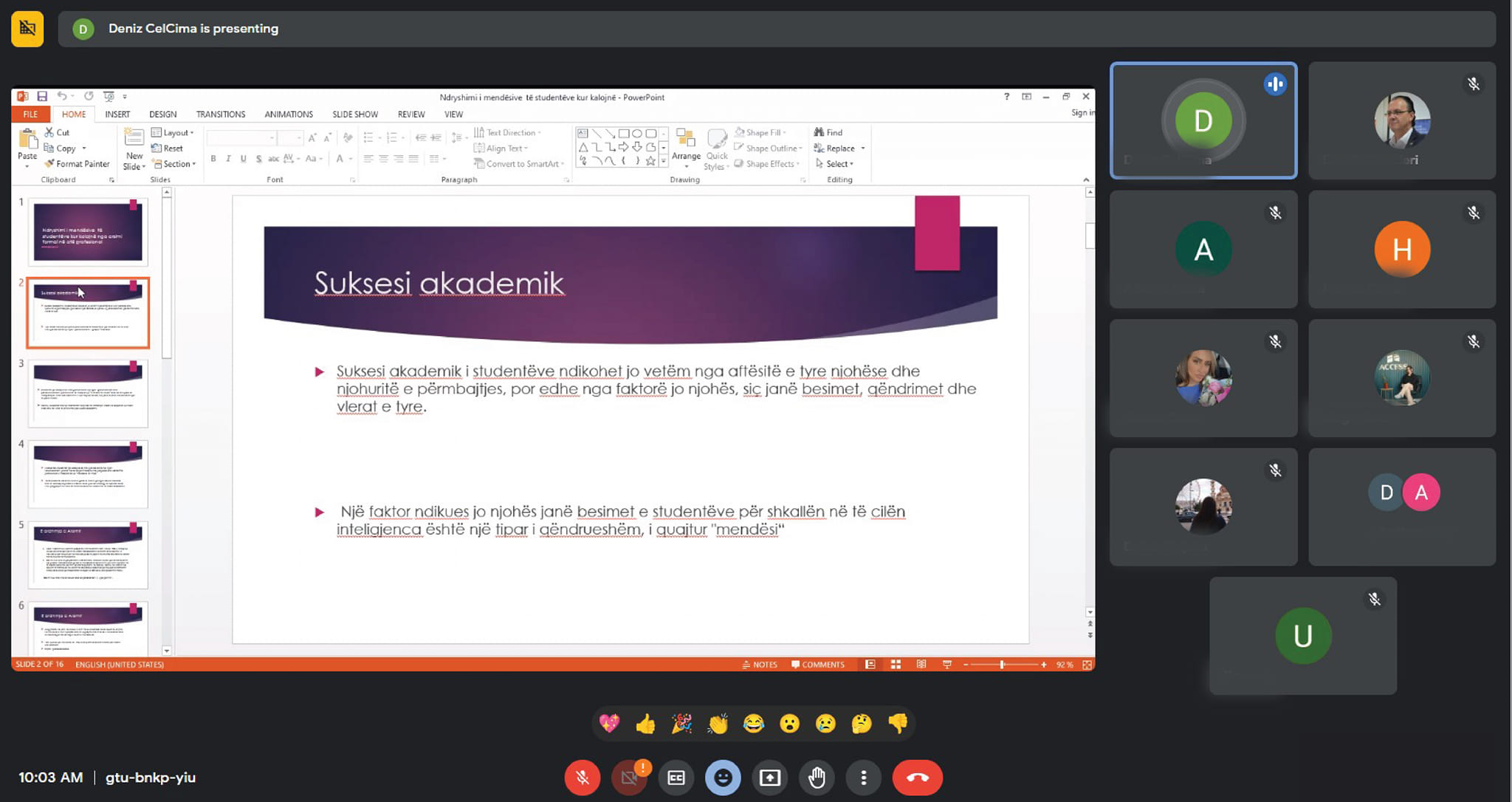
Task: Toggle closed captions
Action: (x=676, y=778)
